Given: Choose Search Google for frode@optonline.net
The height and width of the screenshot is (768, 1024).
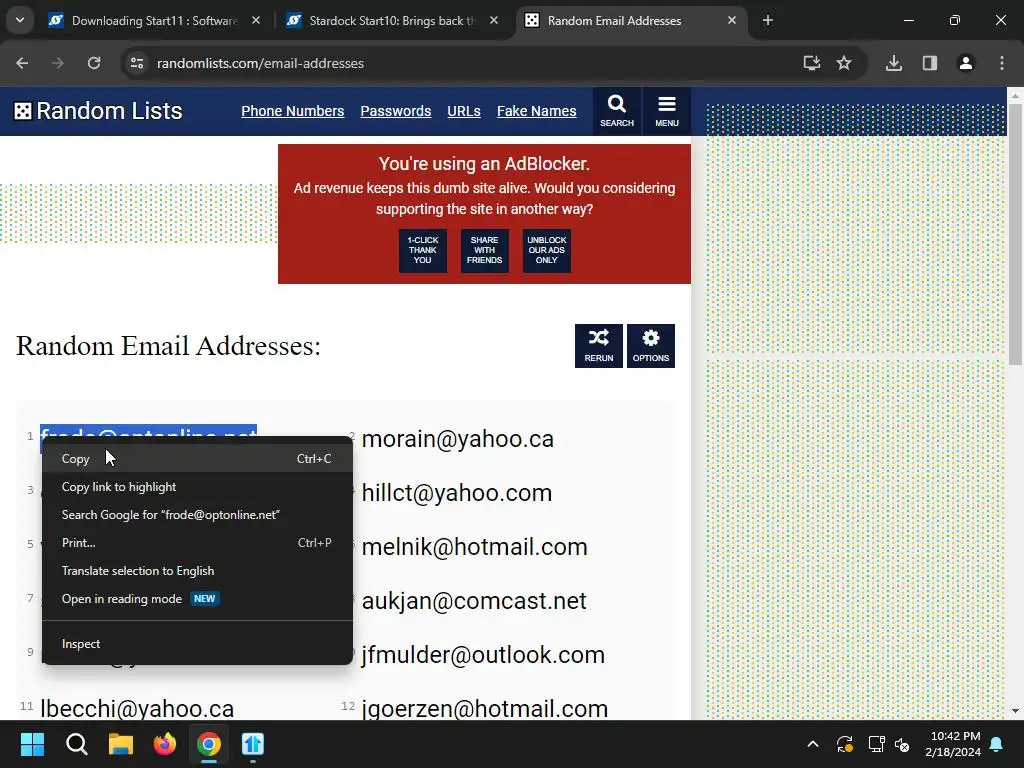Looking at the screenshot, I should pyautogui.click(x=197, y=515).
